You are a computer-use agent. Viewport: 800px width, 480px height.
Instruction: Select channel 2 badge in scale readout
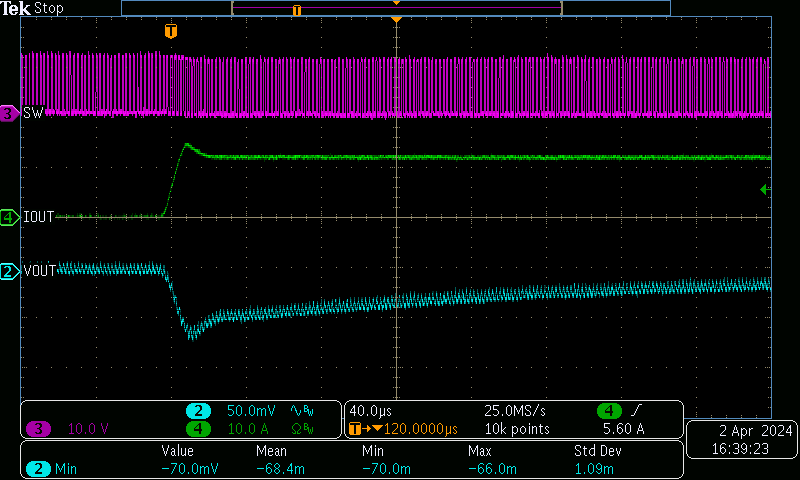coord(199,412)
